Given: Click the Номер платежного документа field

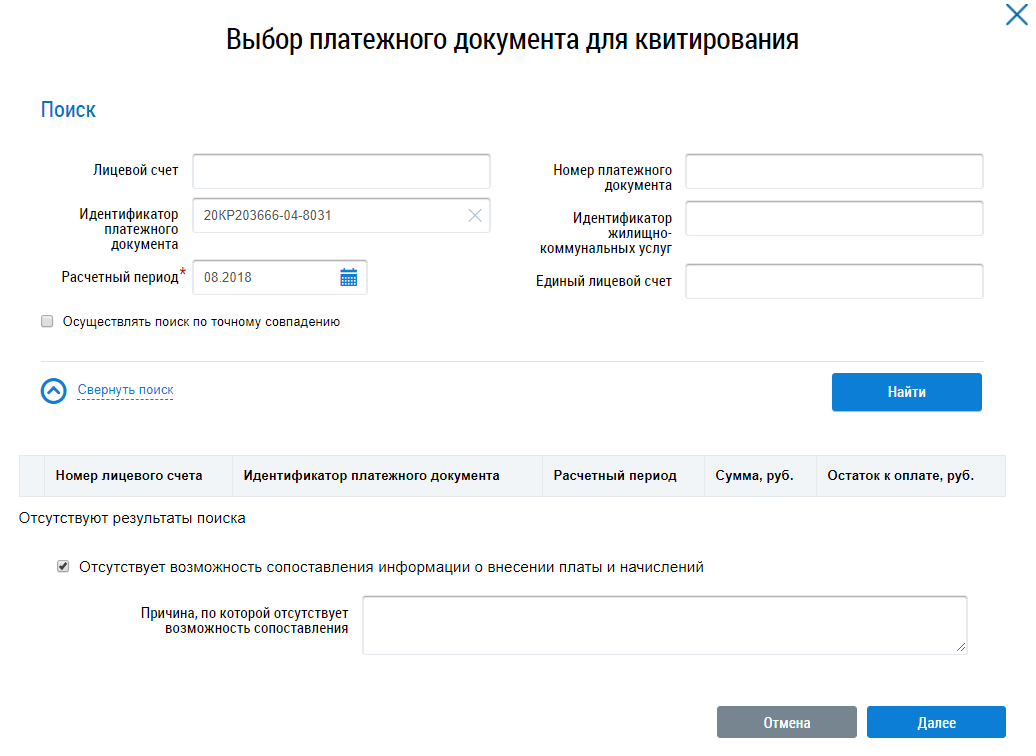Looking at the screenshot, I should coord(834,171).
